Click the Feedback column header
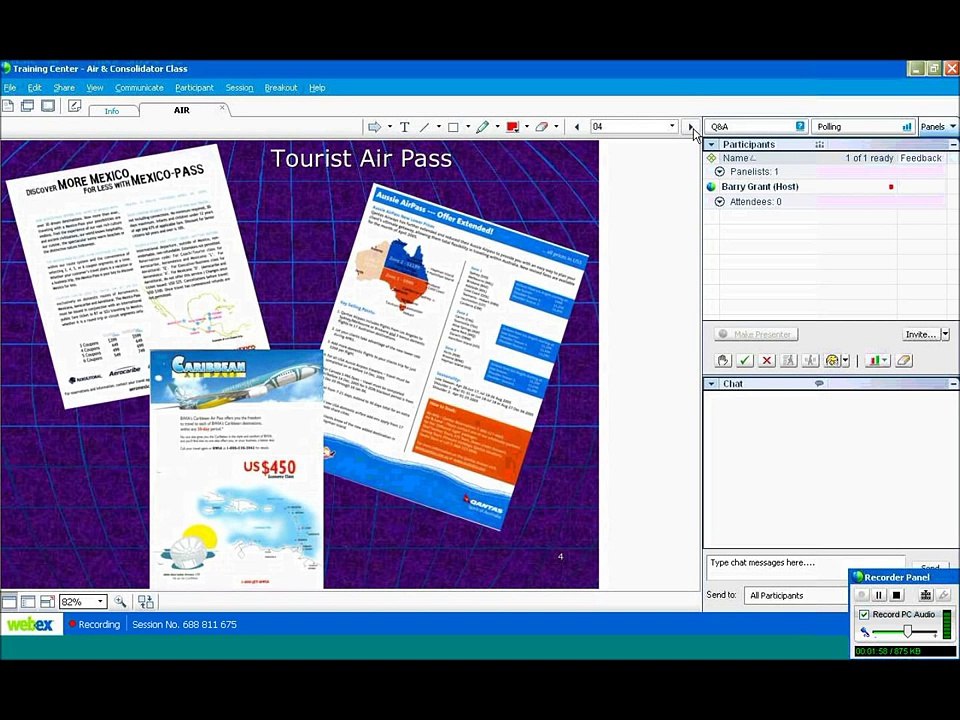This screenshot has height=720, width=960. [x=921, y=158]
